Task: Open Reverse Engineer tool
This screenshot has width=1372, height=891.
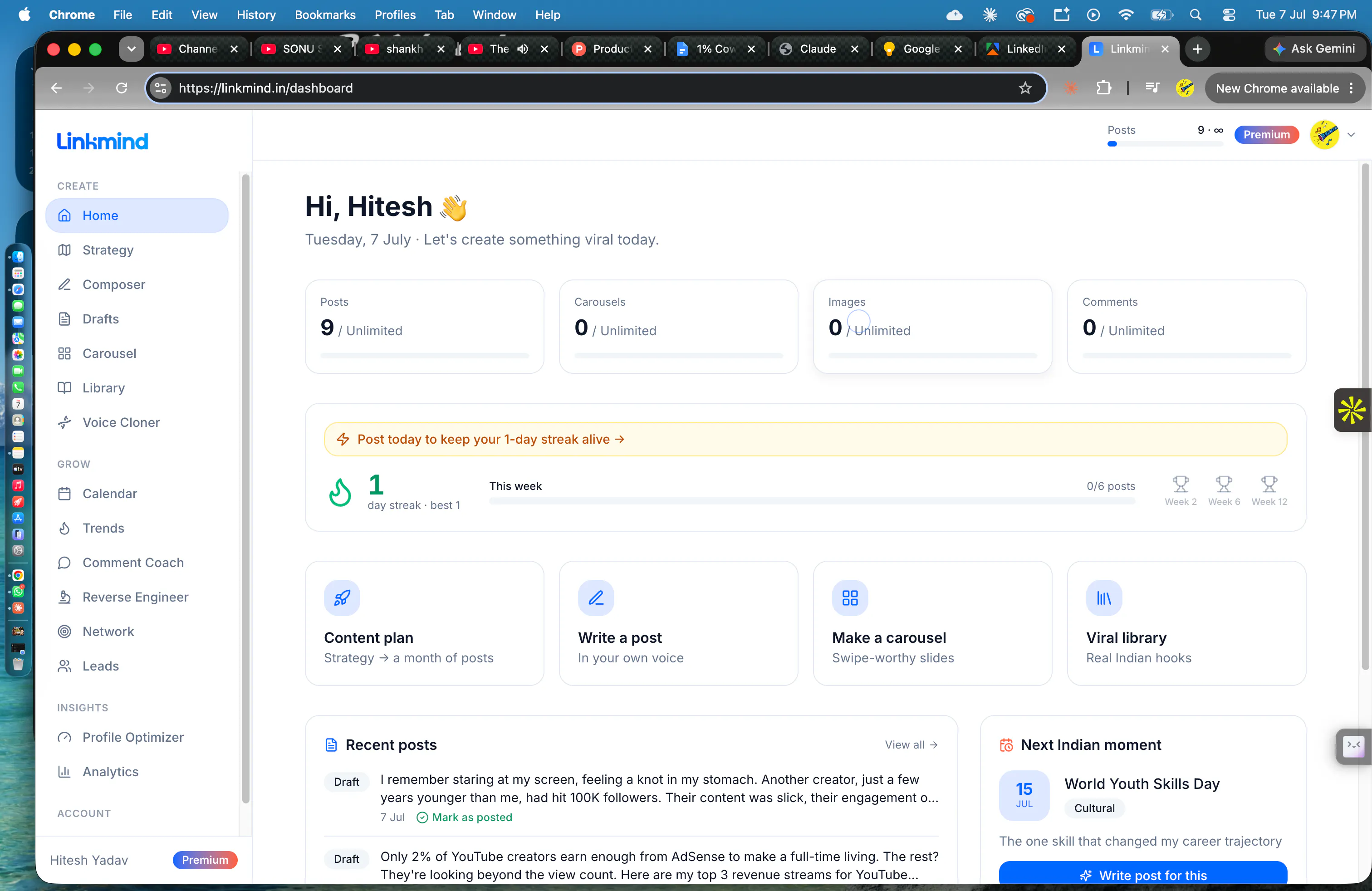Action: click(x=137, y=597)
